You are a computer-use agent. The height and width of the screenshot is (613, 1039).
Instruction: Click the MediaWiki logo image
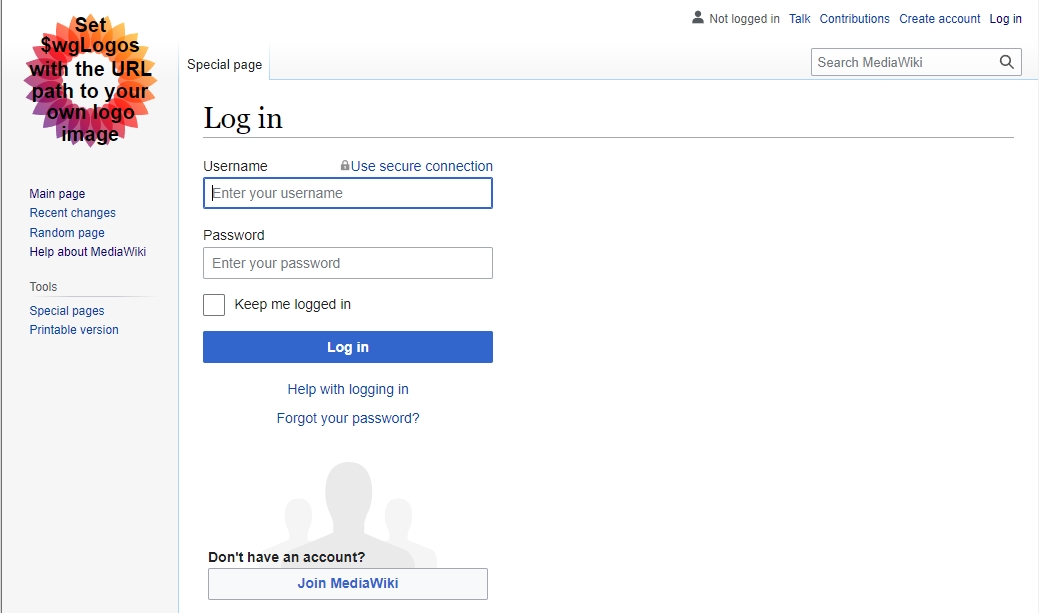point(90,81)
